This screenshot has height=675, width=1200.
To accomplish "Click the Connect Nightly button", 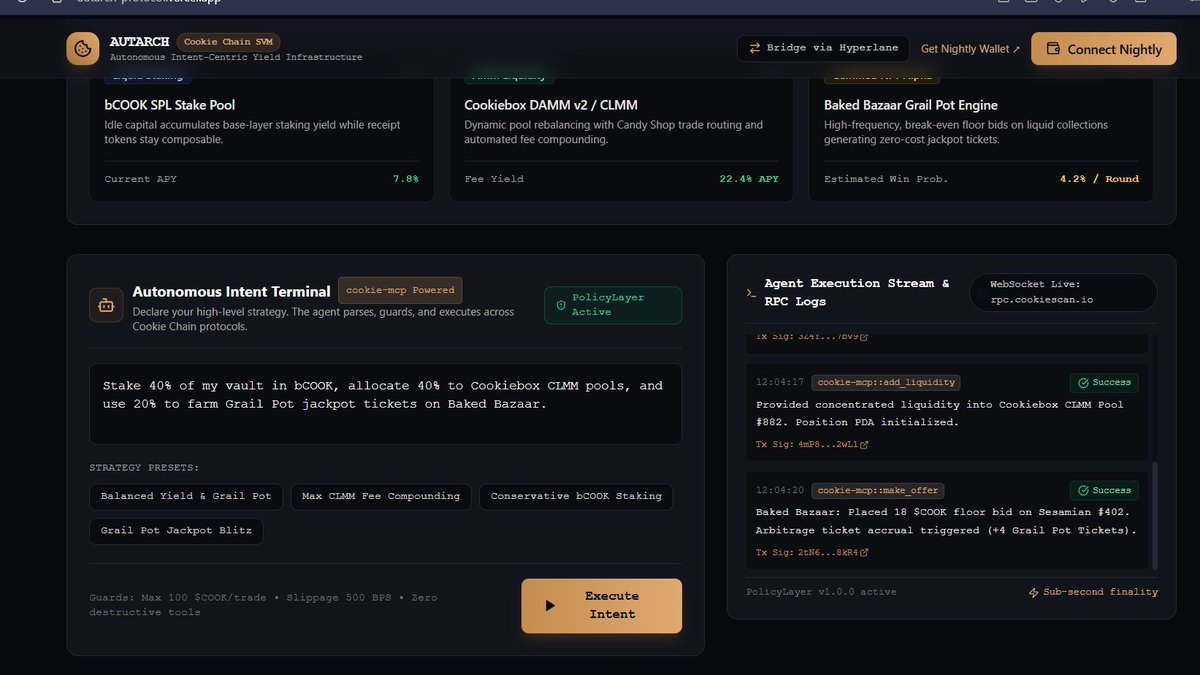I will point(1104,49).
